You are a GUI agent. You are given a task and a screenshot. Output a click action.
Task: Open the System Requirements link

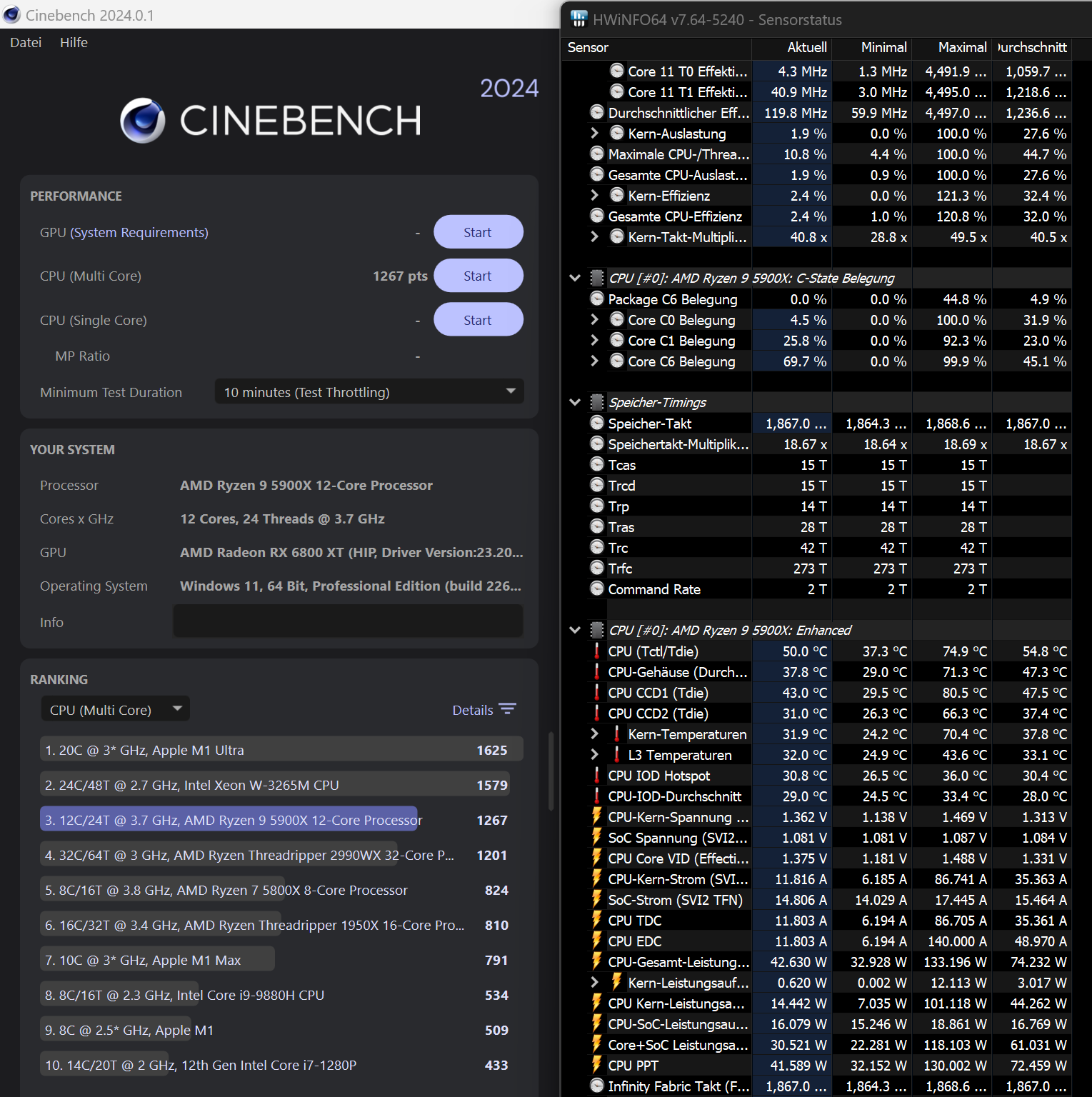[x=139, y=232]
